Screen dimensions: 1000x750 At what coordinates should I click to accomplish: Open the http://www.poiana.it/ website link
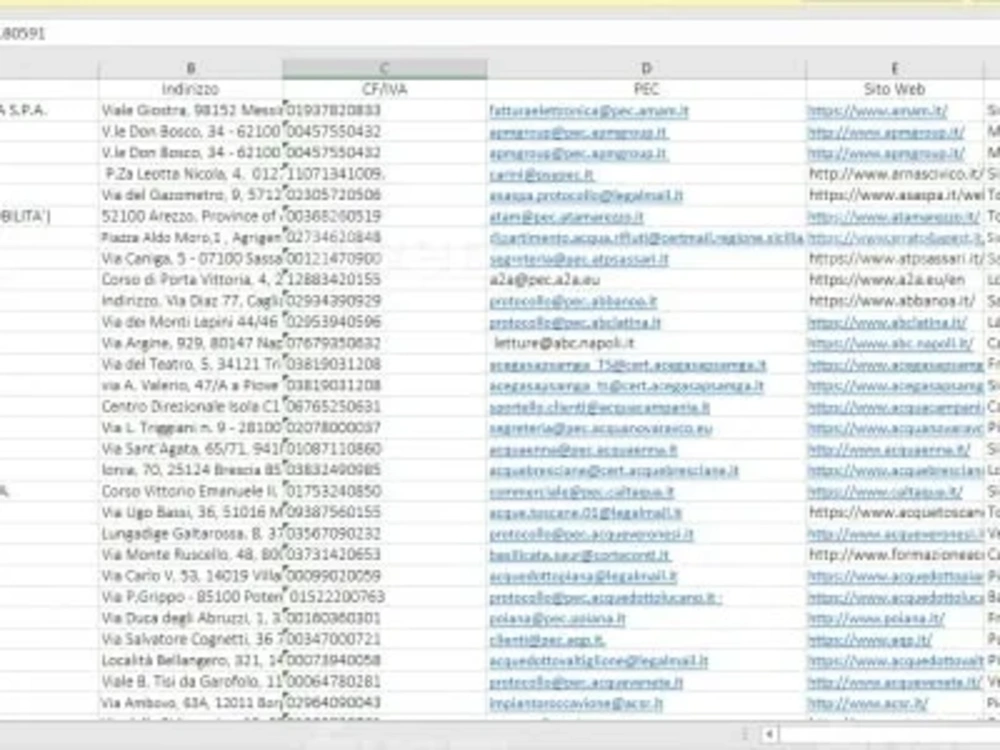pos(876,618)
